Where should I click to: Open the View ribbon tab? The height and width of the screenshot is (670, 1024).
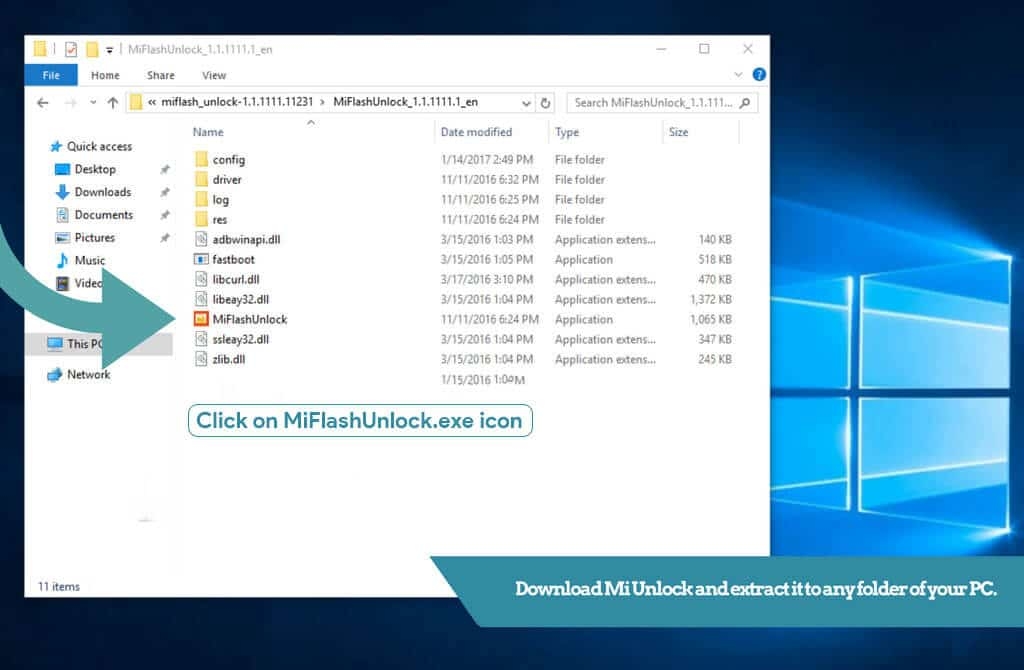pyautogui.click(x=214, y=75)
